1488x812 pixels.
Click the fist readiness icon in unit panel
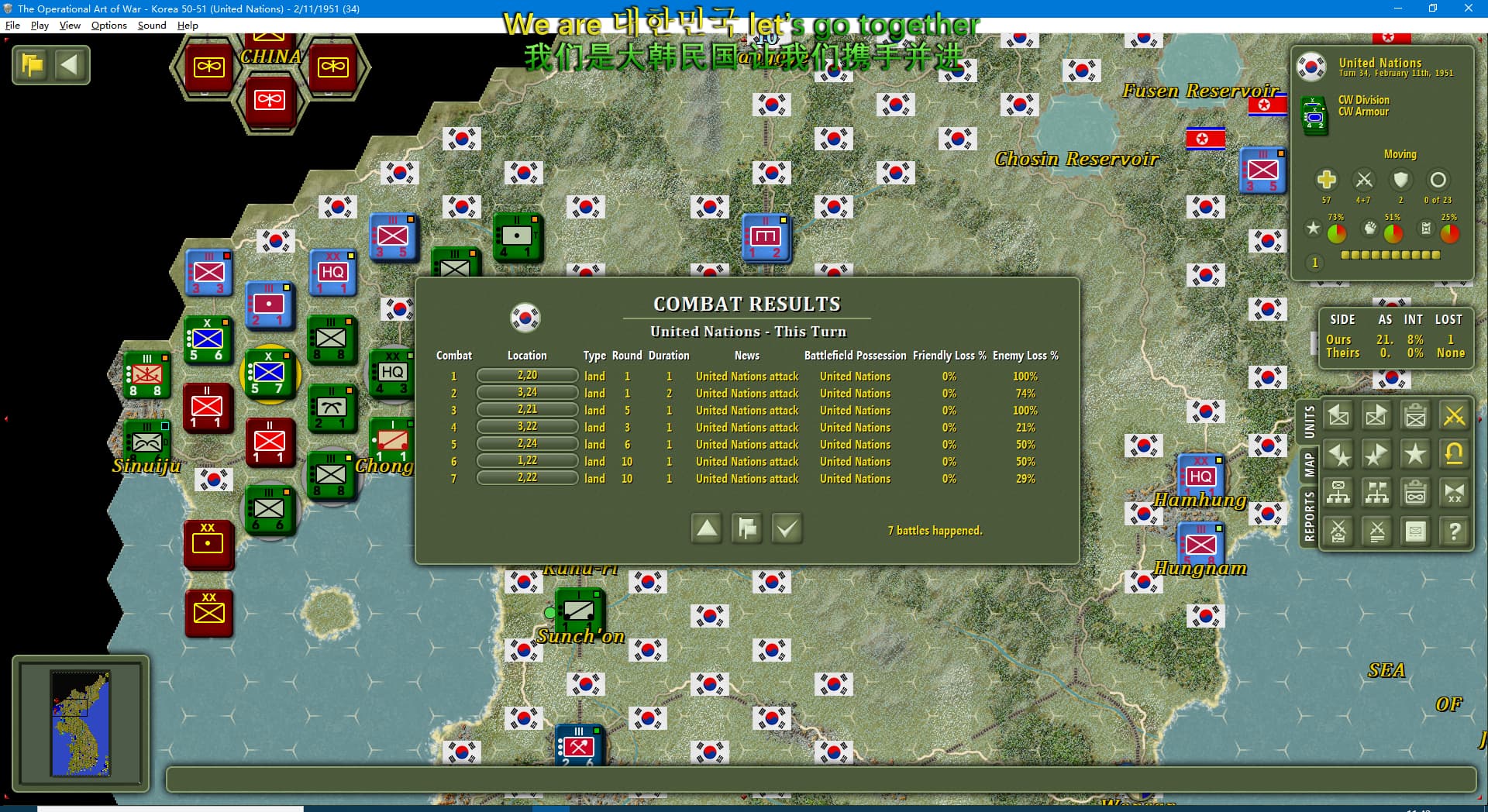1370,228
